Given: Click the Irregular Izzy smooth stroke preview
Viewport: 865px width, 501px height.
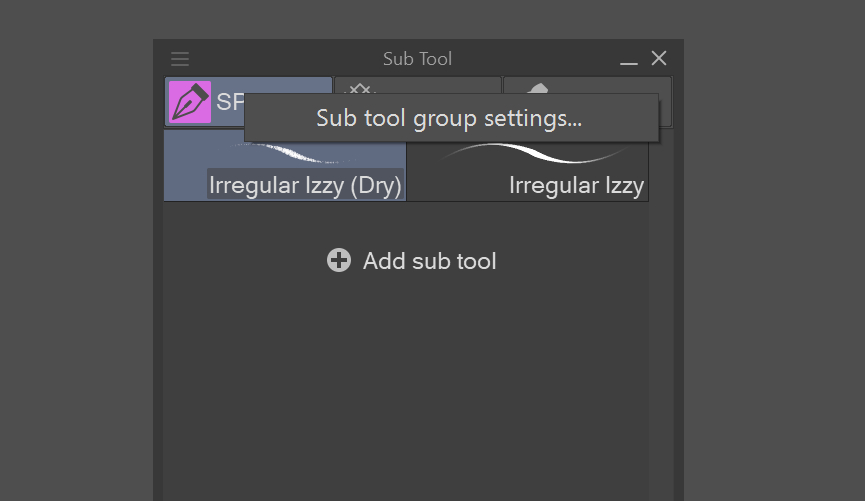Looking at the screenshot, I should 530,153.
